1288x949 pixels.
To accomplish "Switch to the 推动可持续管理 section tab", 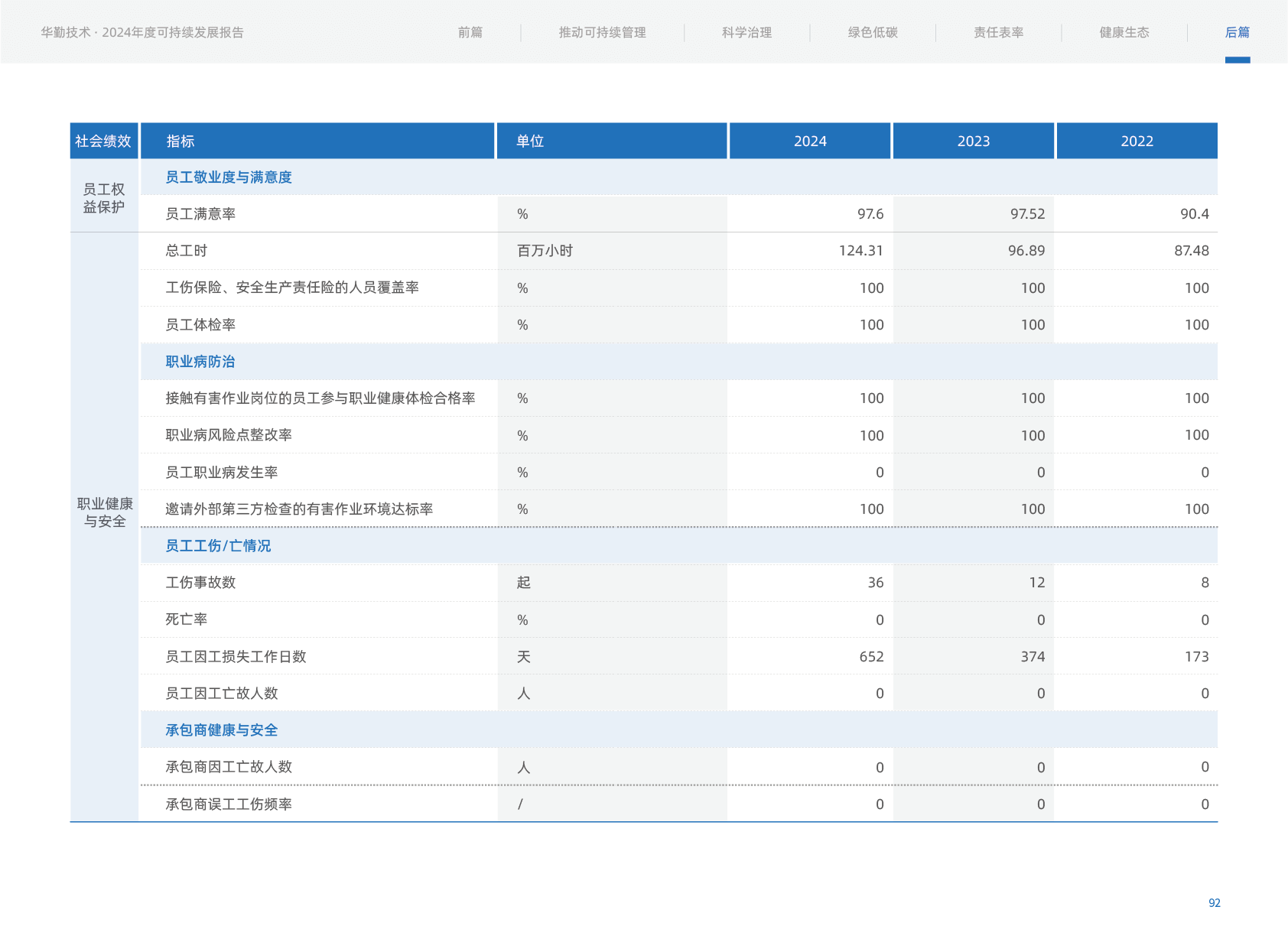I will point(602,32).
